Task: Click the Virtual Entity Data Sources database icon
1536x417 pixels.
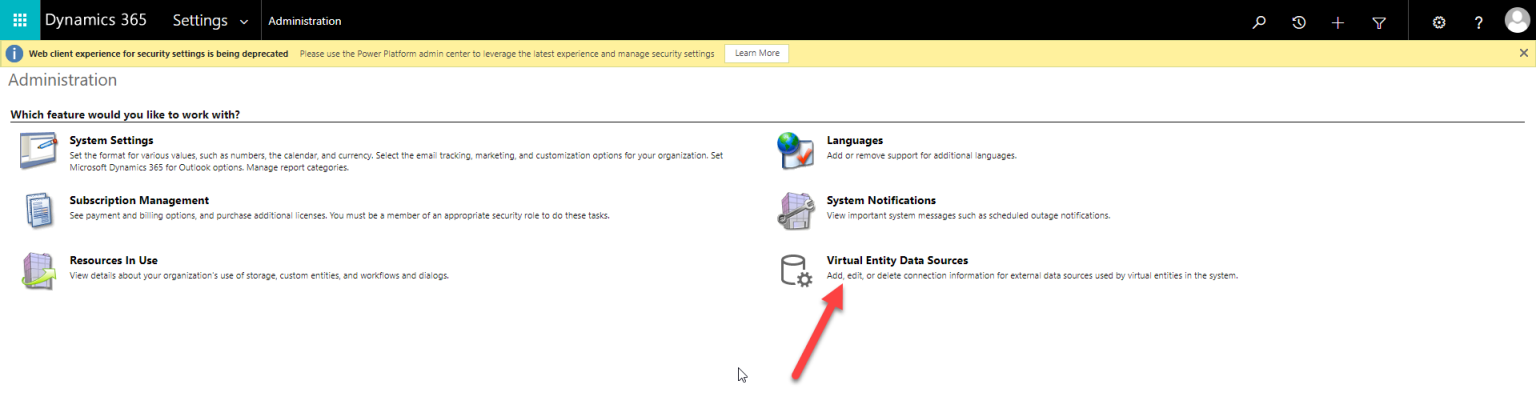Action: (796, 271)
